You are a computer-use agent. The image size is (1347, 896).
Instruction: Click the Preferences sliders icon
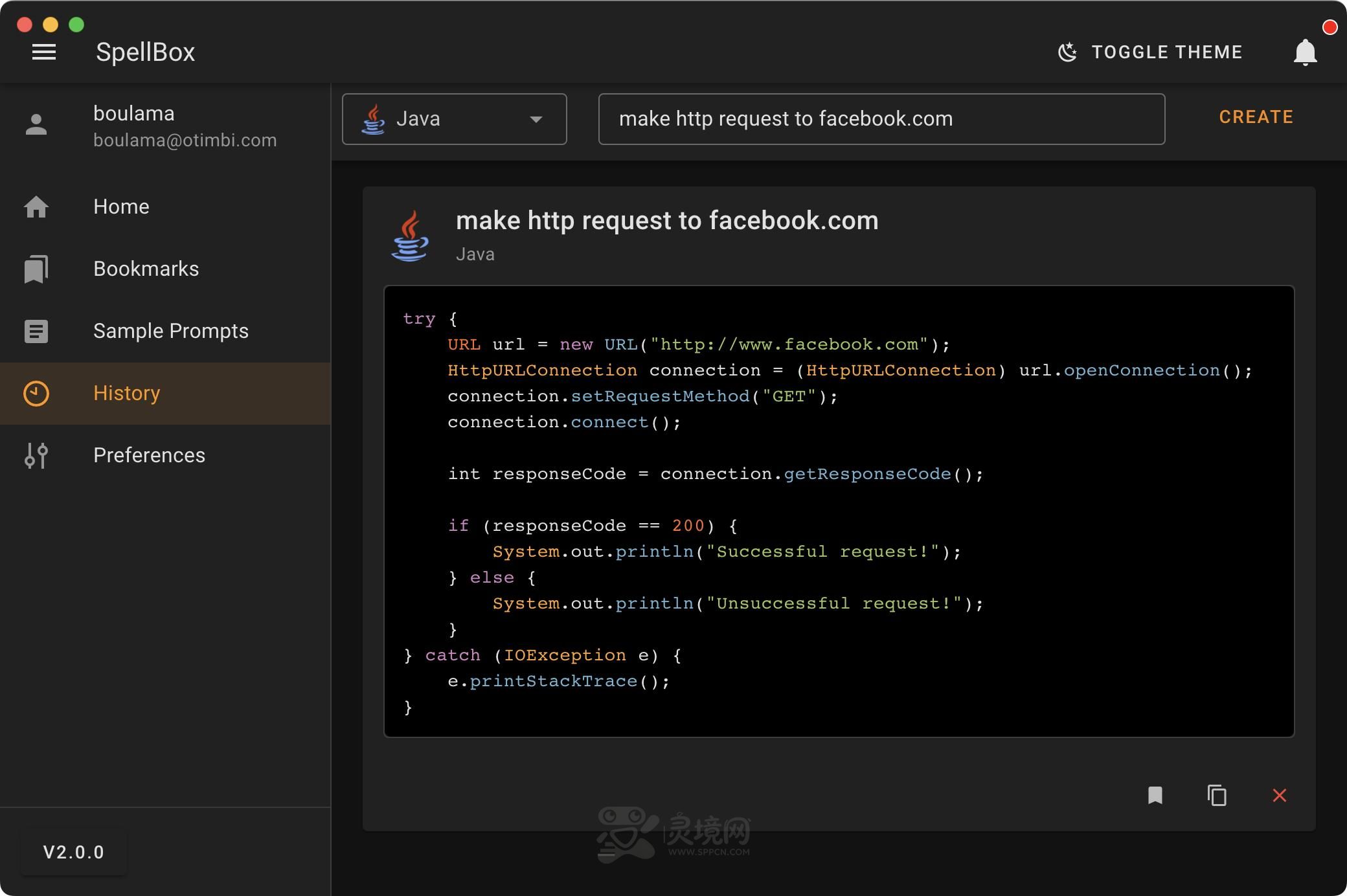(x=36, y=455)
